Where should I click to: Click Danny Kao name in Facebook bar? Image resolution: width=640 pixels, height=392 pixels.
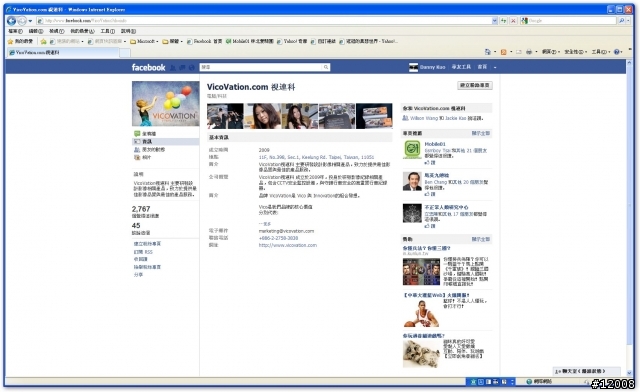pyautogui.click(x=432, y=67)
